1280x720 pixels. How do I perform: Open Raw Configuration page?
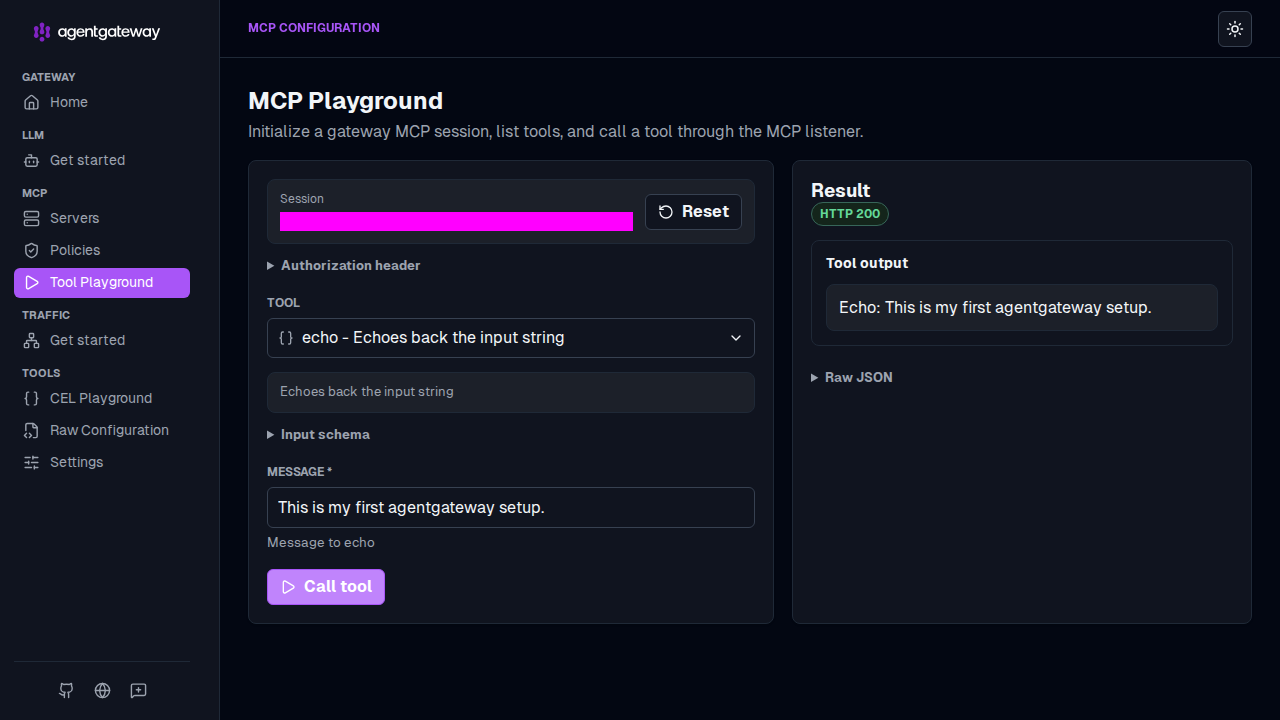(x=102, y=430)
